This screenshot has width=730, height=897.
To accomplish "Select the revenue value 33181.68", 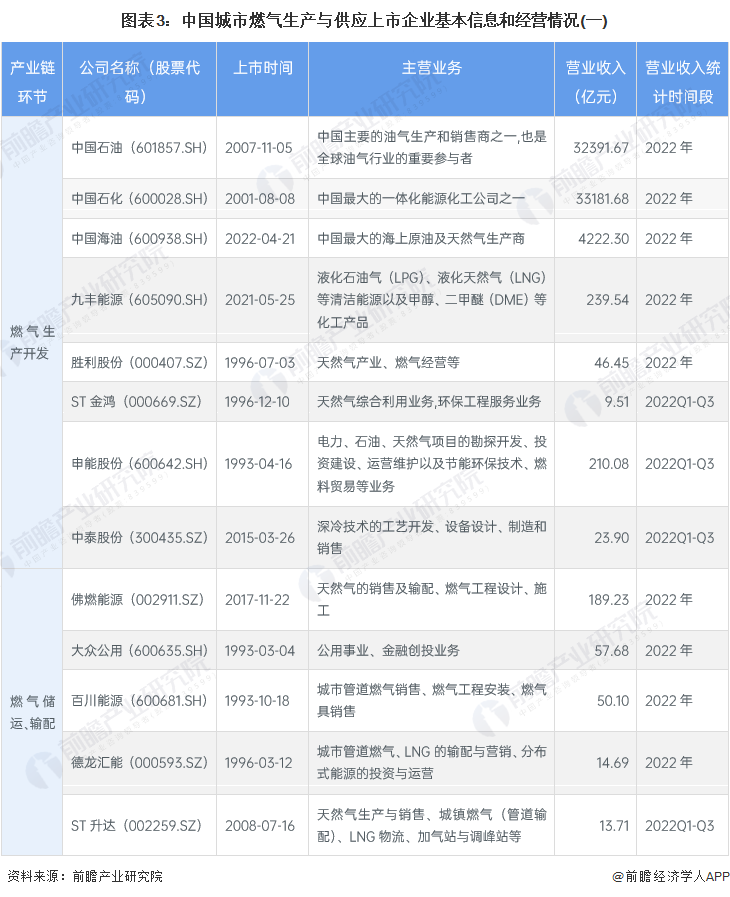I will click(x=596, y=198).
